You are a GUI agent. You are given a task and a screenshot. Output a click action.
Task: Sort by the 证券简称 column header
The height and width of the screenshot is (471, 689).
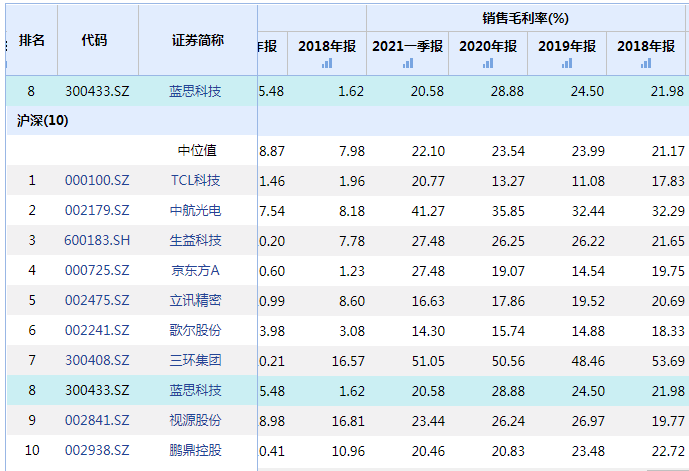coord(198,40)
